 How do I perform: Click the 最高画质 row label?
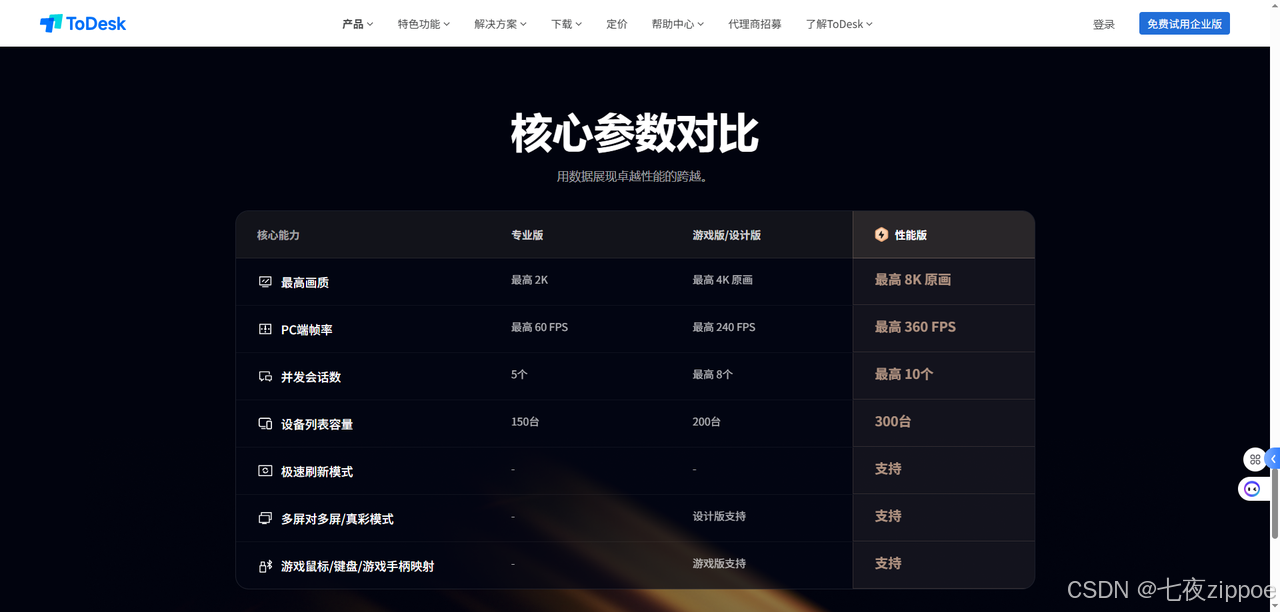305,283
